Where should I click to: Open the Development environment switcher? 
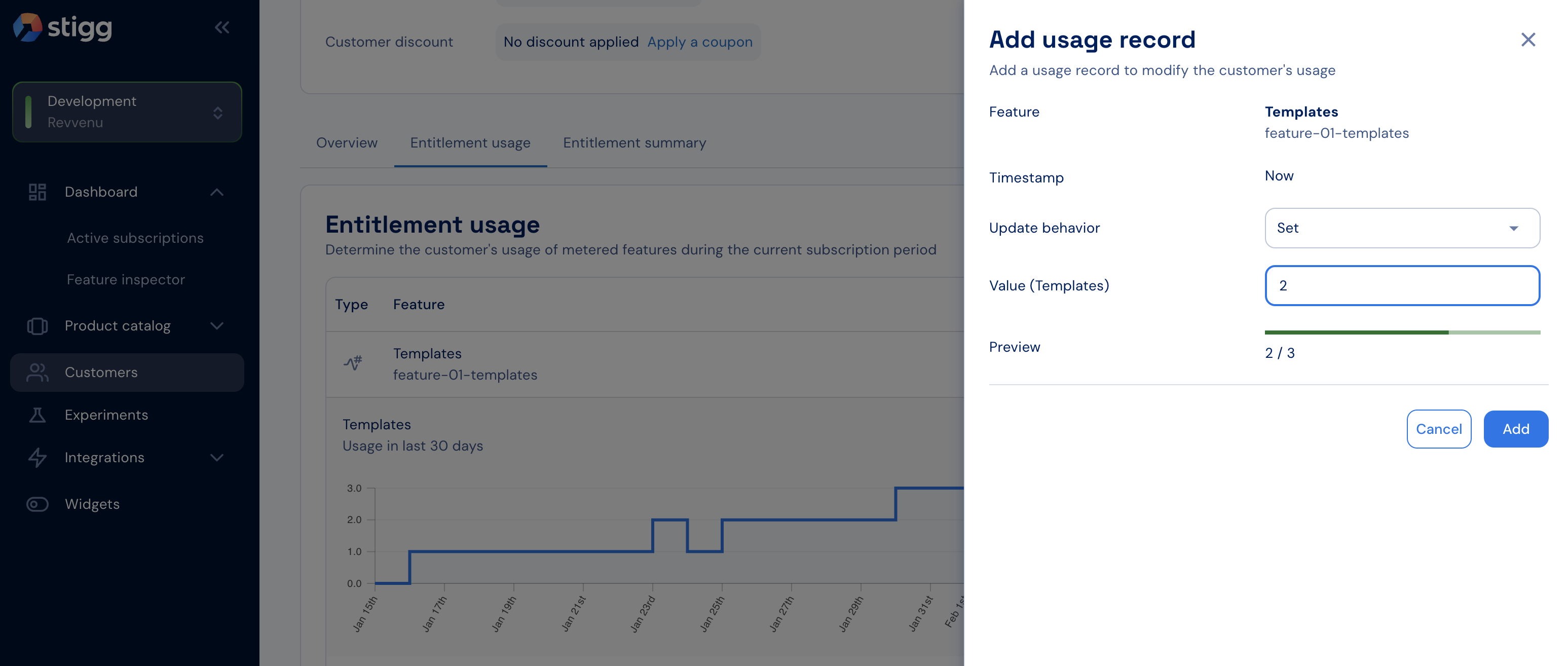(127, 112)
